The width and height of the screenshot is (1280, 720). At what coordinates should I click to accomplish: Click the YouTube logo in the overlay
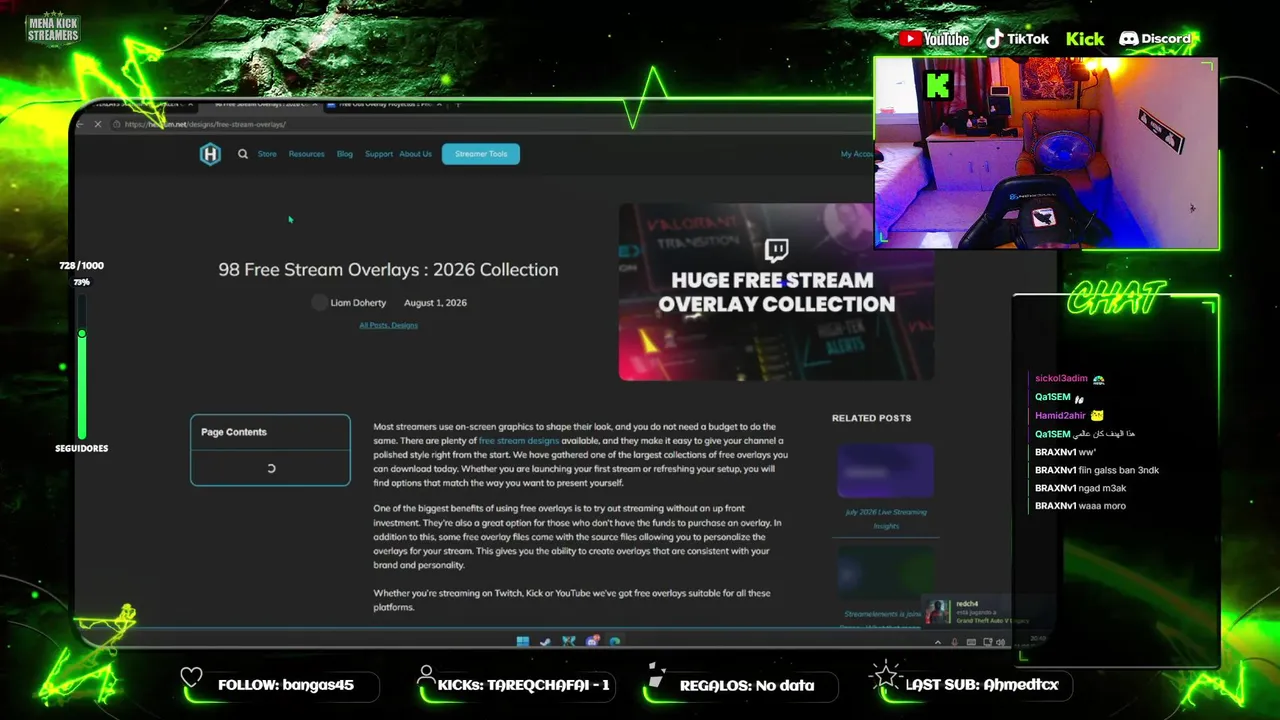pos(934,39)
